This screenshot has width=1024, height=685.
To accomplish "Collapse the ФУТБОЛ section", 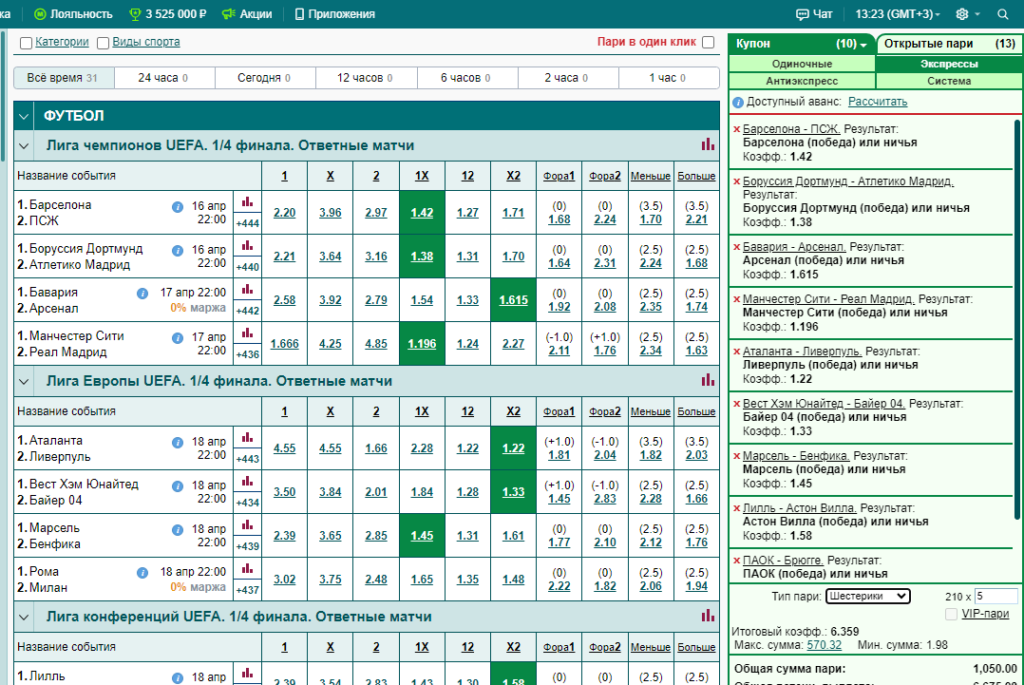I will 24,116.
